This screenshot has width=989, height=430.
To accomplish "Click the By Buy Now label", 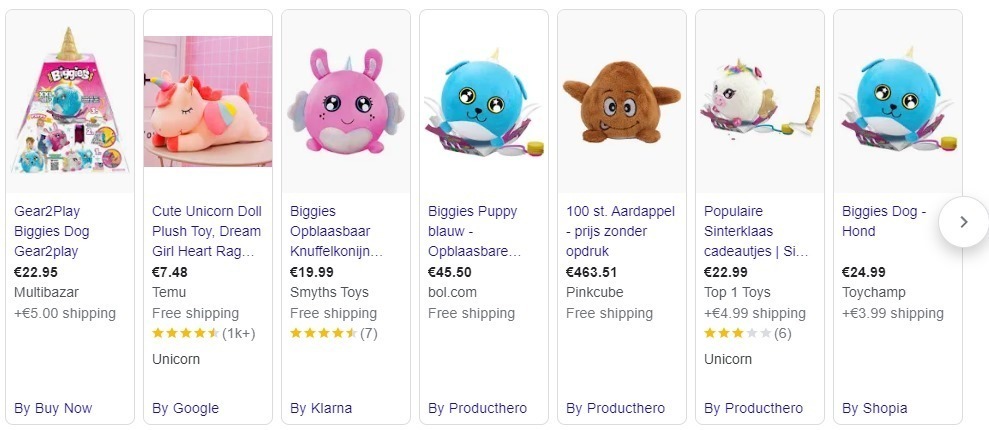I will pos(53,408).
